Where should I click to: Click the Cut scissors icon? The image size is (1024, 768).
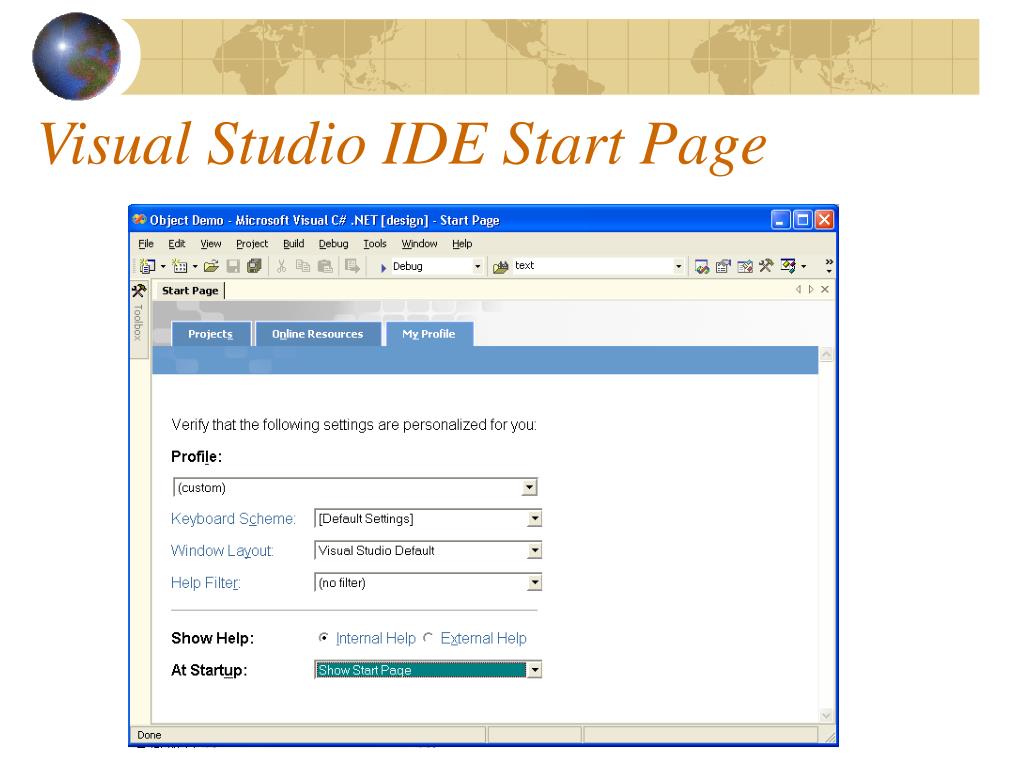click(x=281, y=266)
